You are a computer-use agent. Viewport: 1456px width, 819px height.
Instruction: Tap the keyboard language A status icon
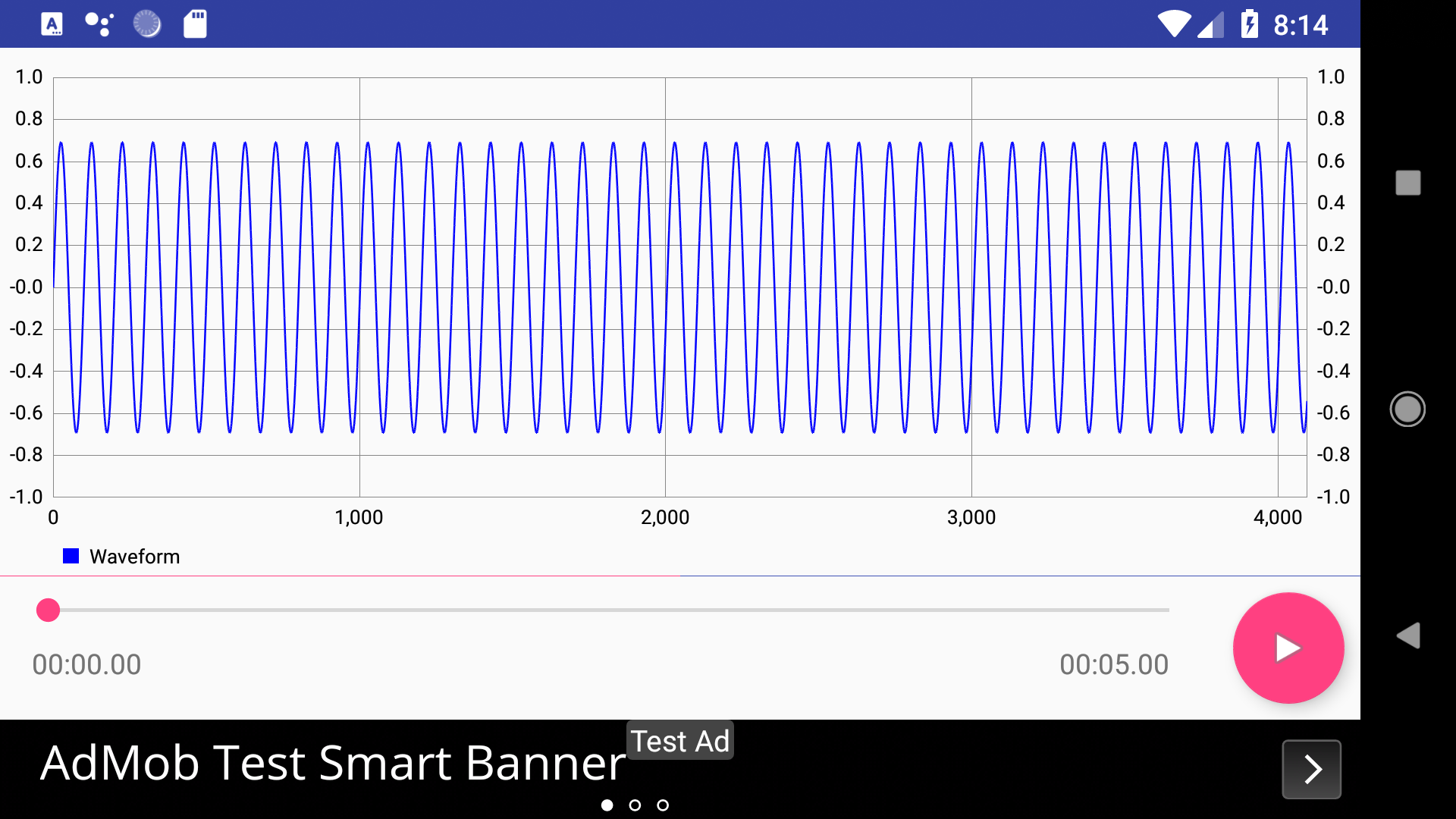(x=52, y=24)
